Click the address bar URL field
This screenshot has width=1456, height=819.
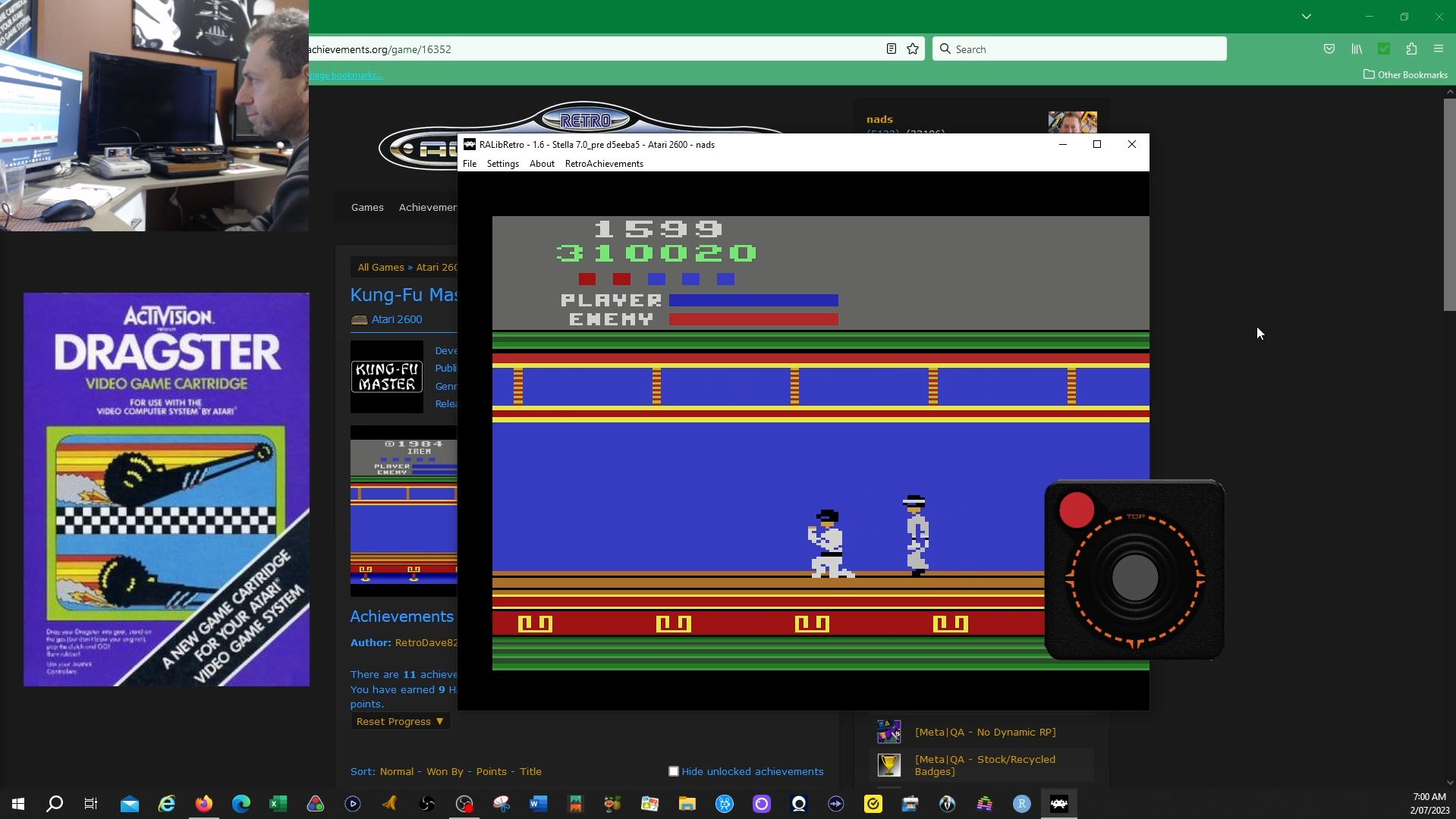592,49
